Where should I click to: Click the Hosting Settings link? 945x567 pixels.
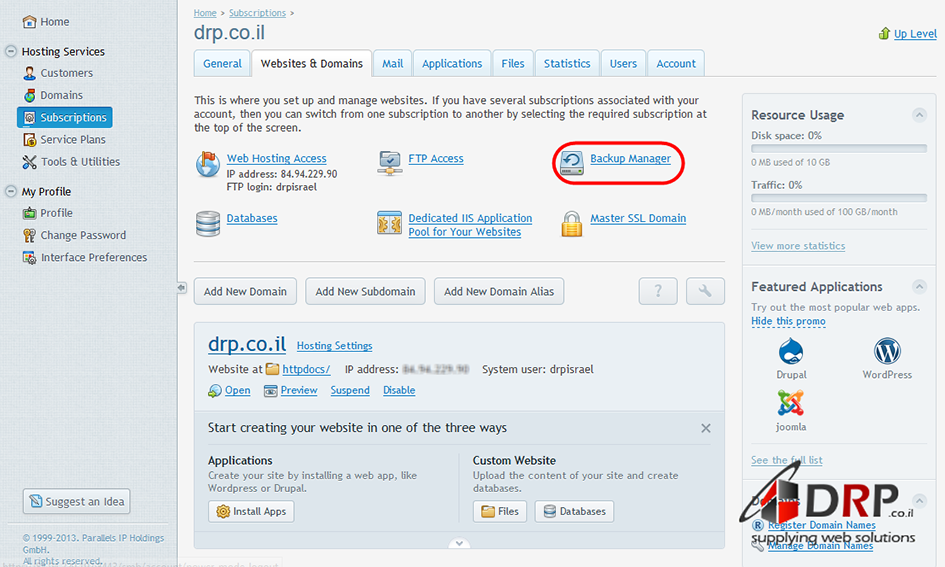click(x=334, y=346)
